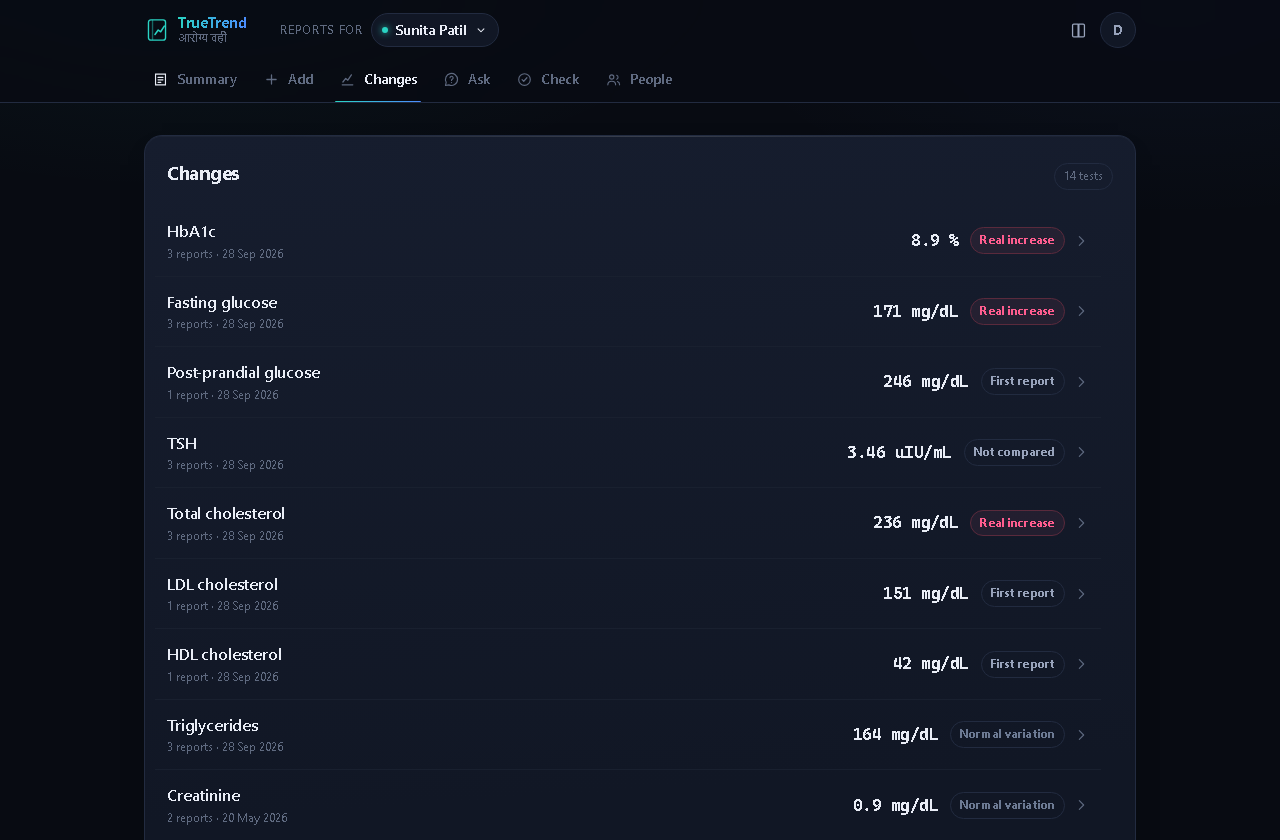Viewport: 1280px width, 840px height.
Task: Expand the HDL cholesterol row chevron
Action: coord(1081,664)
